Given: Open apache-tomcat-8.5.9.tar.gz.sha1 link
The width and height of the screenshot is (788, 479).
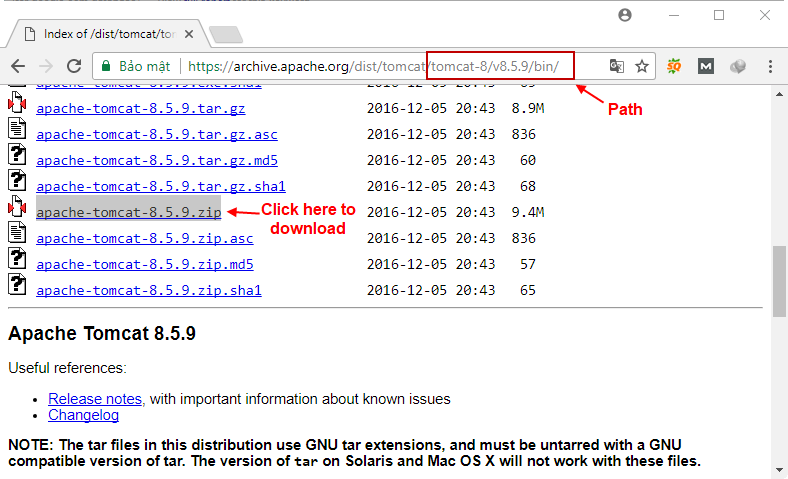Looking at the screenshot, I should (161, 186).
